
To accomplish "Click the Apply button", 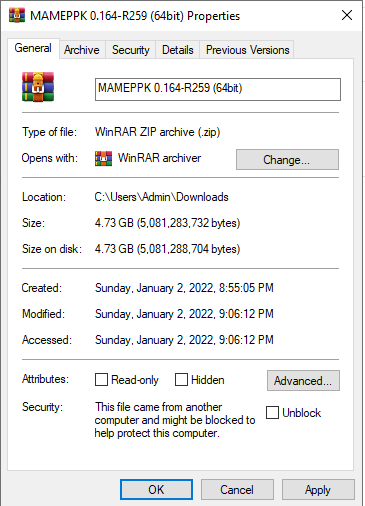I will click(x=318, y=490).
